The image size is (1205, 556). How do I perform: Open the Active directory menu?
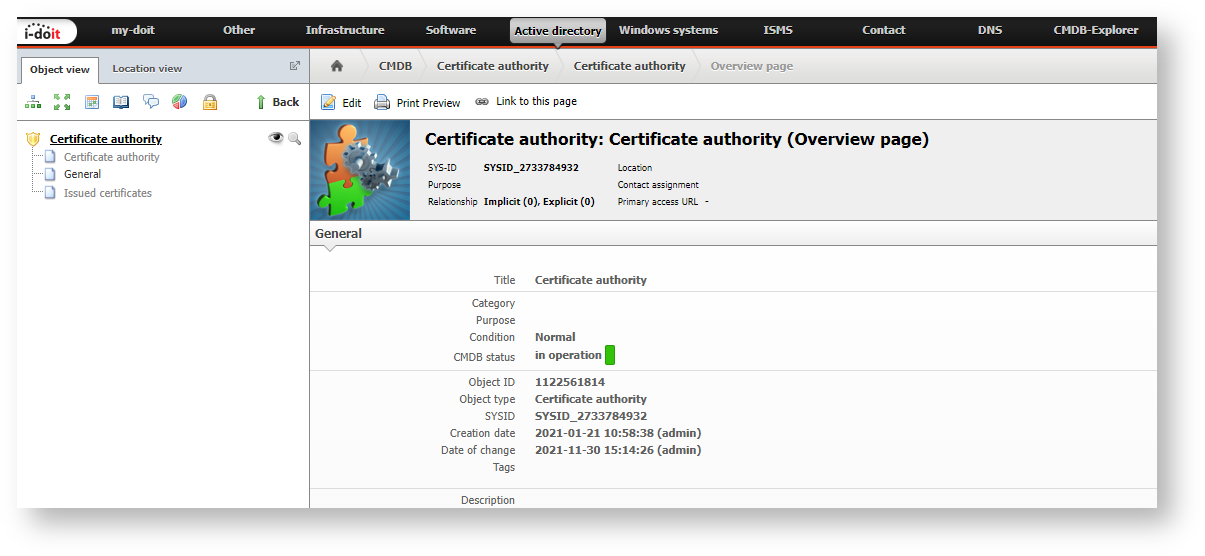pos(558,31)
